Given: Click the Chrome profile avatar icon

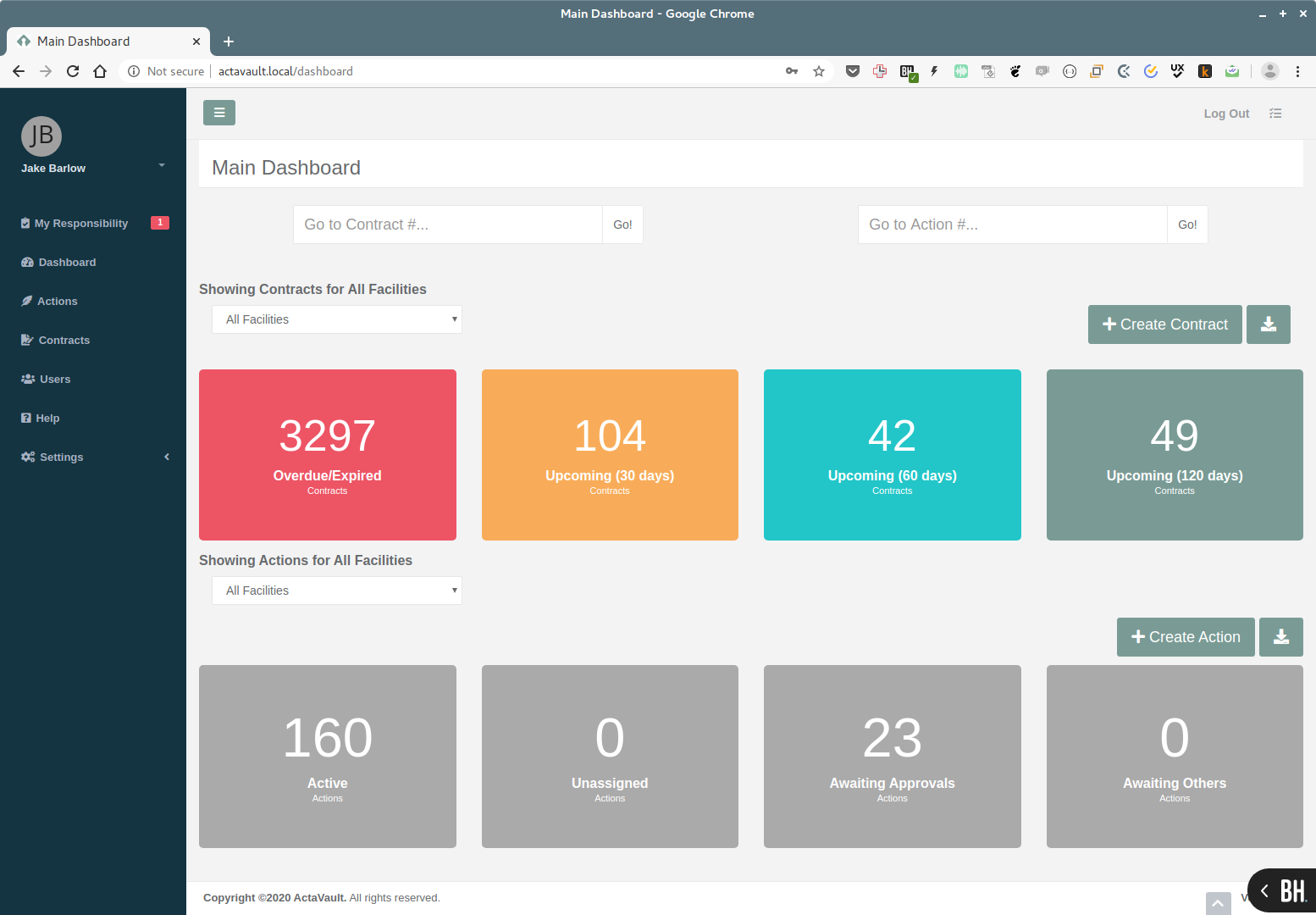Looking at the screenshot, I should [x=1270, y=71].
